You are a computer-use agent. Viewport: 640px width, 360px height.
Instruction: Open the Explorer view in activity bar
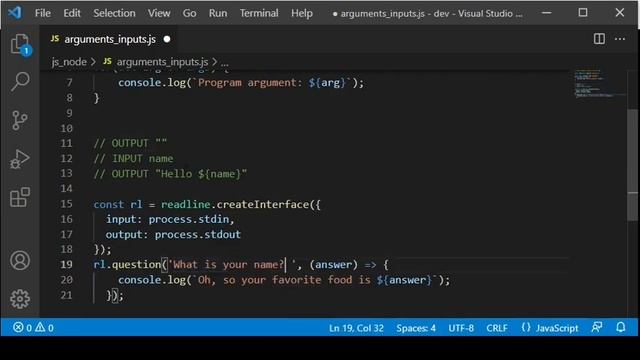point(20,44)
